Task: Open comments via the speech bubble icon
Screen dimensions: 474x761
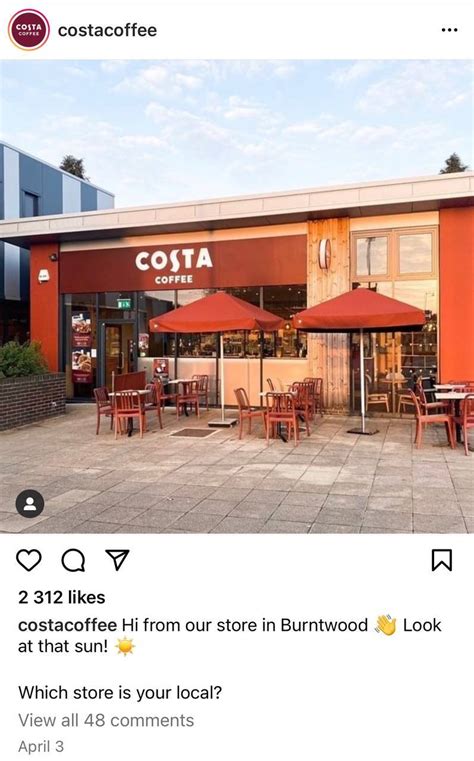Action: 73,561
